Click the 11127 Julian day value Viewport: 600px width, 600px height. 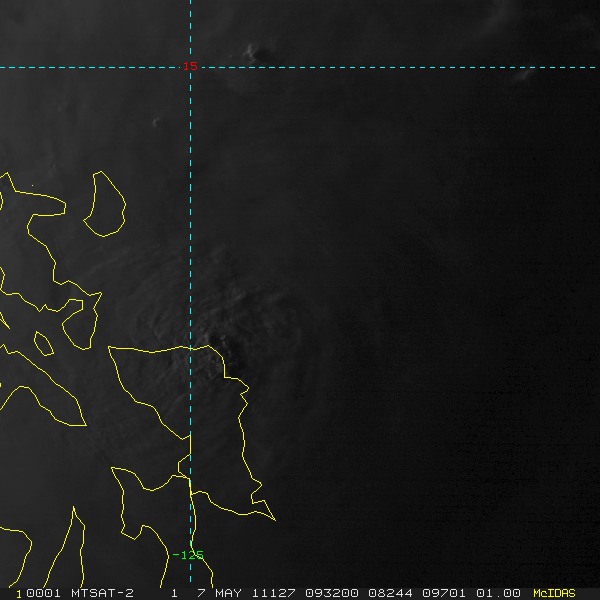click(x=273, y=593)
